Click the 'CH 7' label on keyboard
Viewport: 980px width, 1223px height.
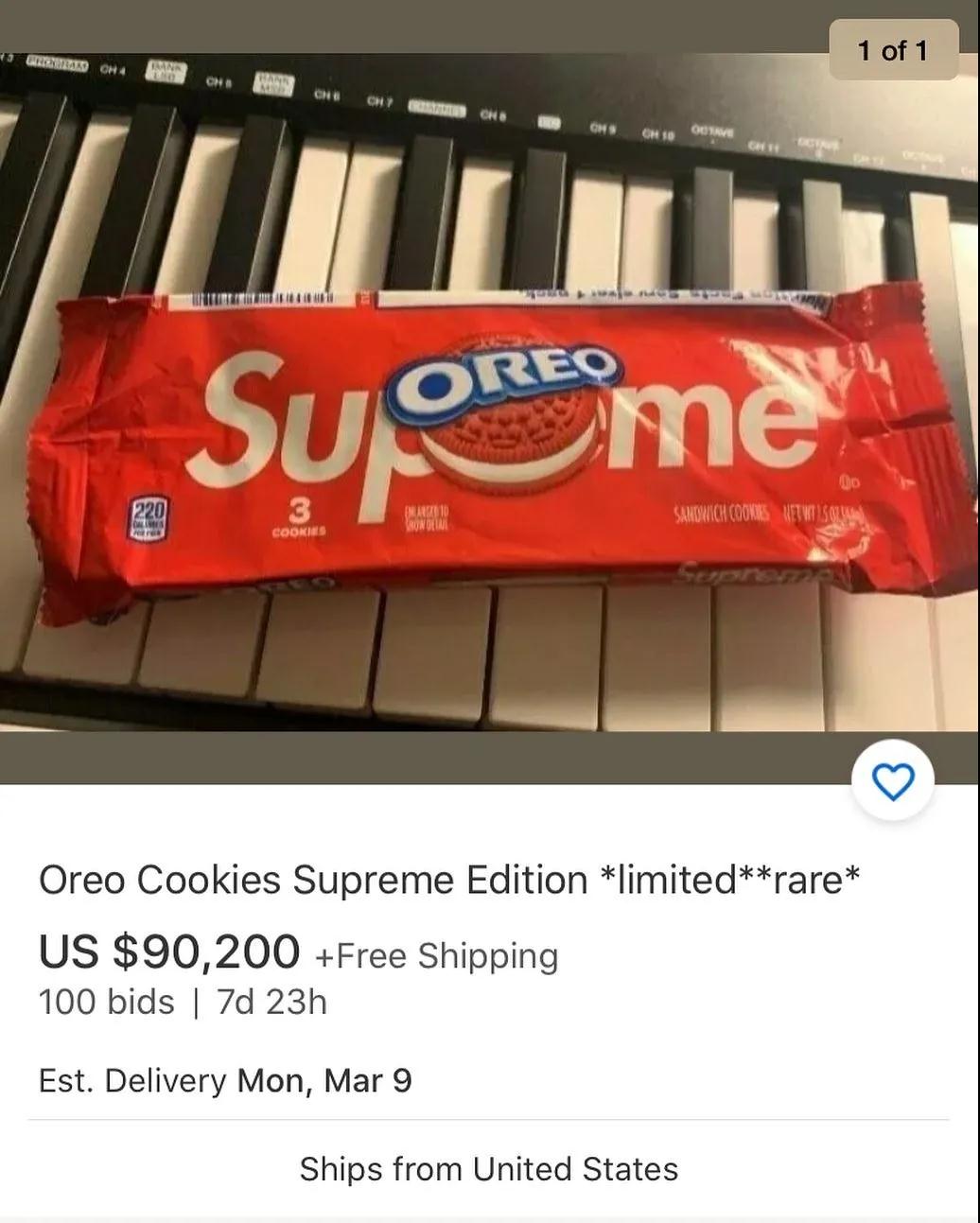[x=379, y=100]
